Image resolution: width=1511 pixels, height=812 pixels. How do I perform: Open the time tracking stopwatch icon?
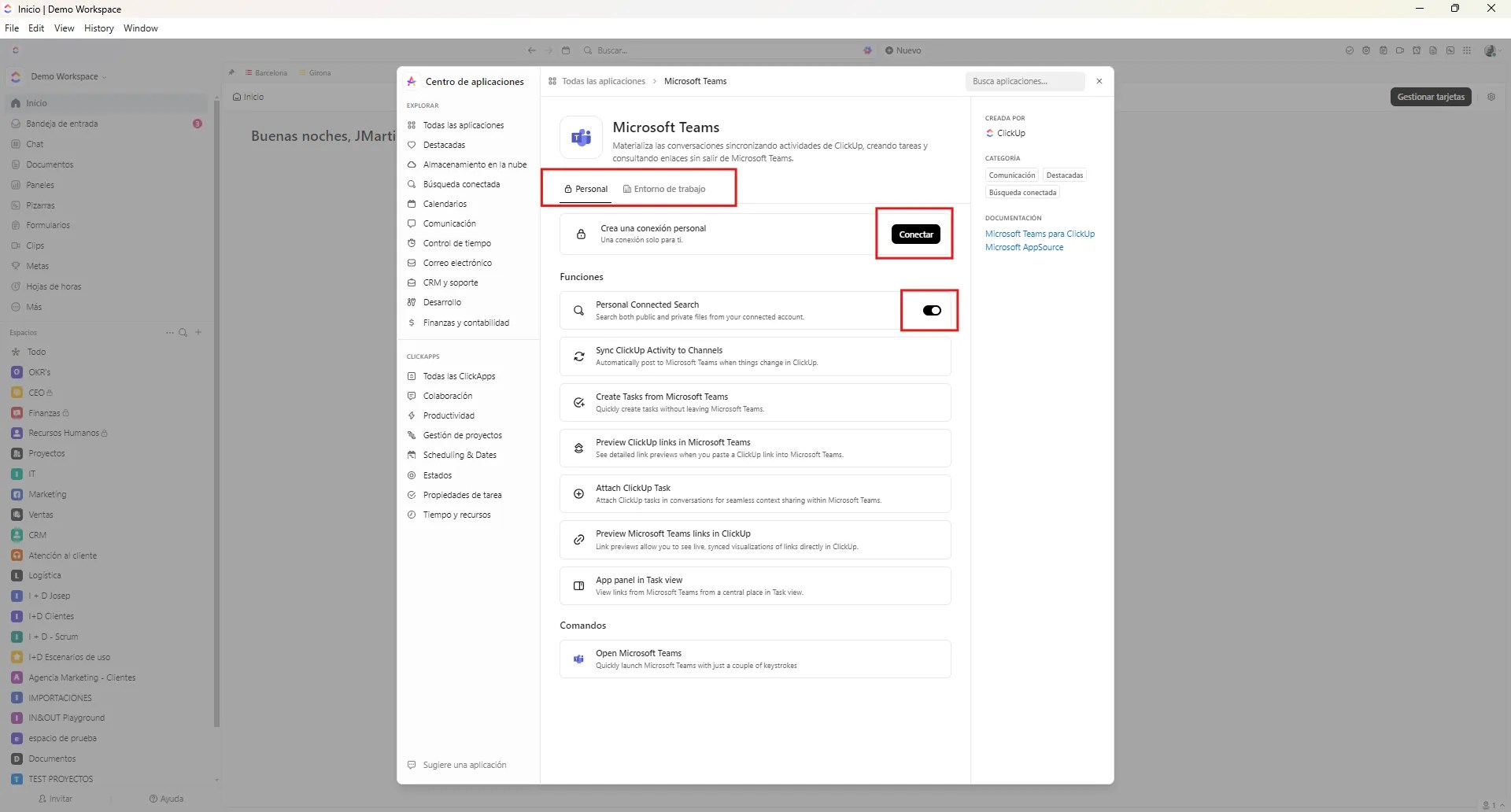coord(1366,50)
